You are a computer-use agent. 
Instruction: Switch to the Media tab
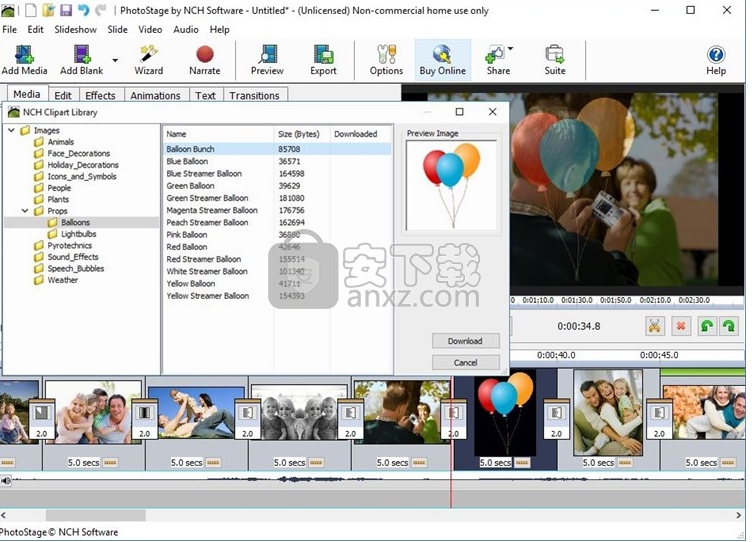(26, 94)
